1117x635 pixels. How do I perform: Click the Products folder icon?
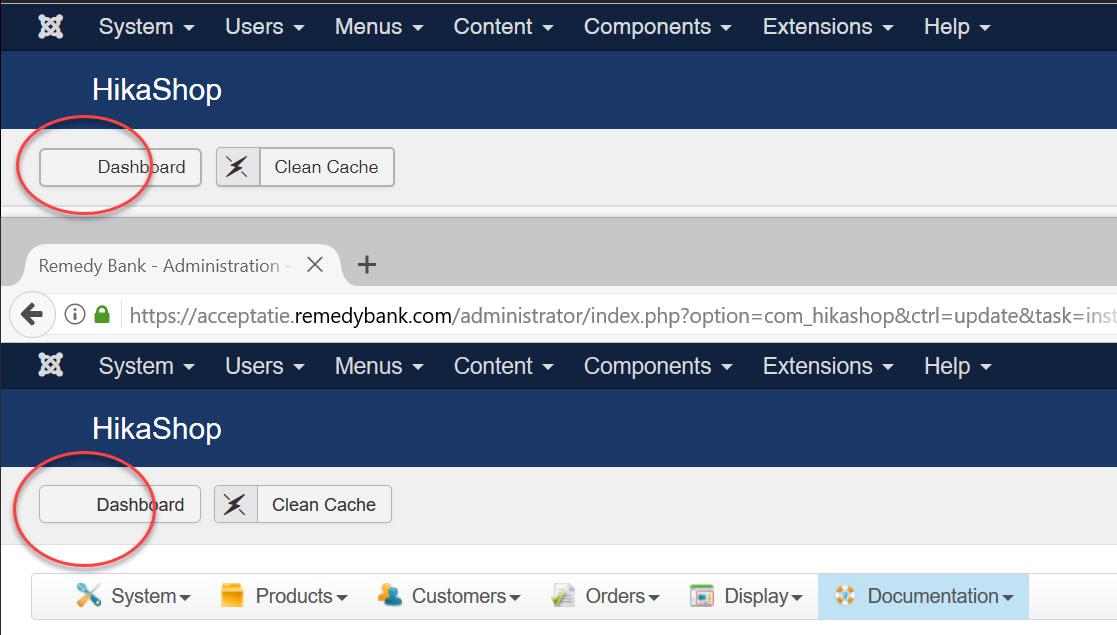(x=232, y=595)
